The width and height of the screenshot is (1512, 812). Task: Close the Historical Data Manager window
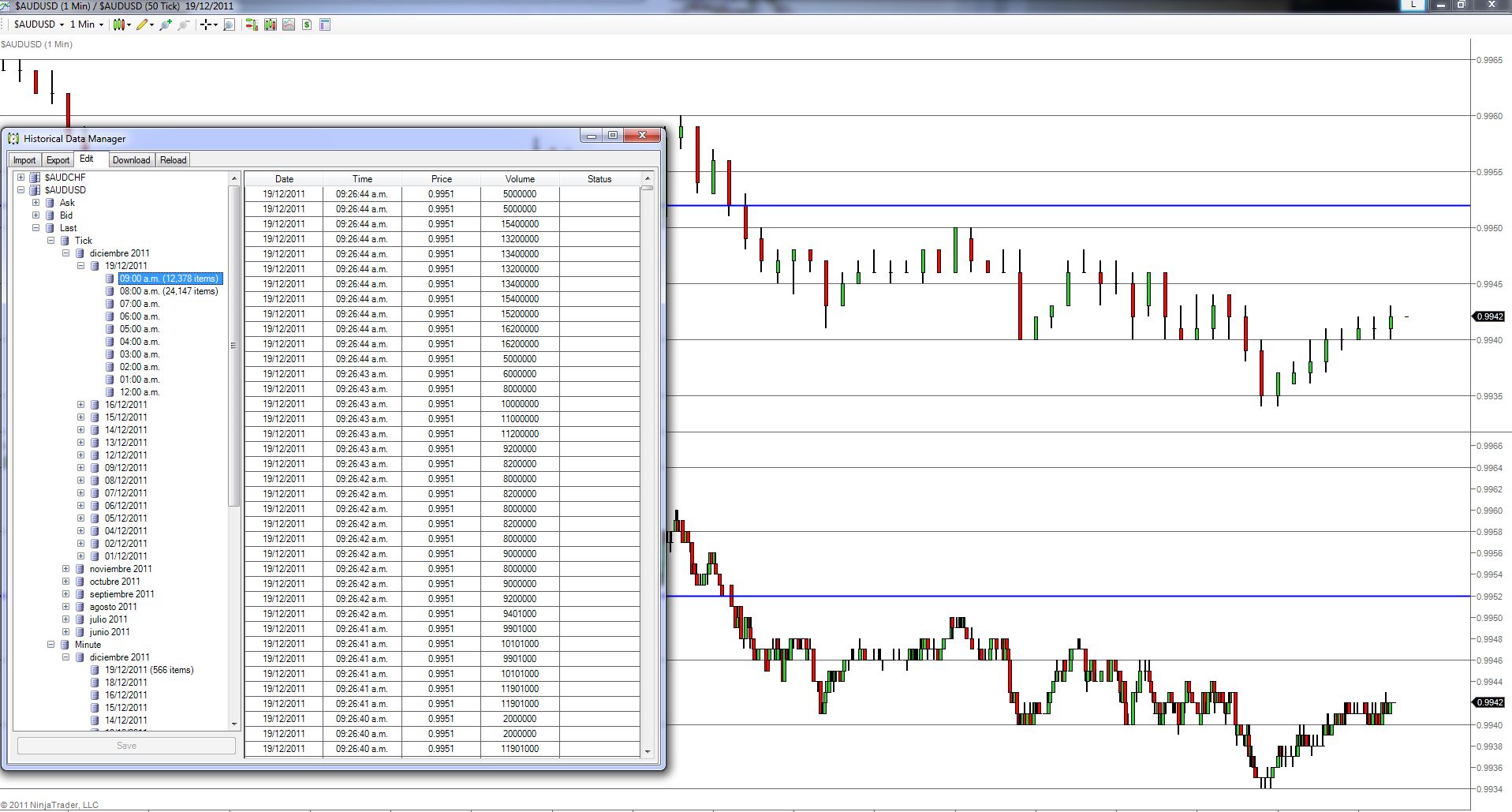[642, 136]
